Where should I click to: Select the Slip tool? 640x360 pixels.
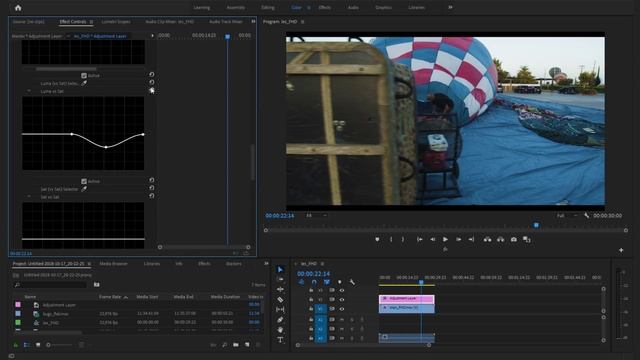(x=280, y=309)
